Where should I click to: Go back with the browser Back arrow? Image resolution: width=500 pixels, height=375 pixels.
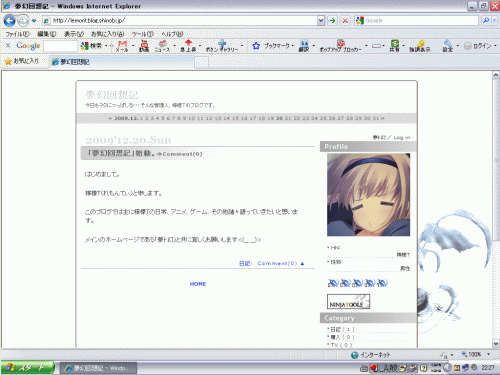[9, 21]
